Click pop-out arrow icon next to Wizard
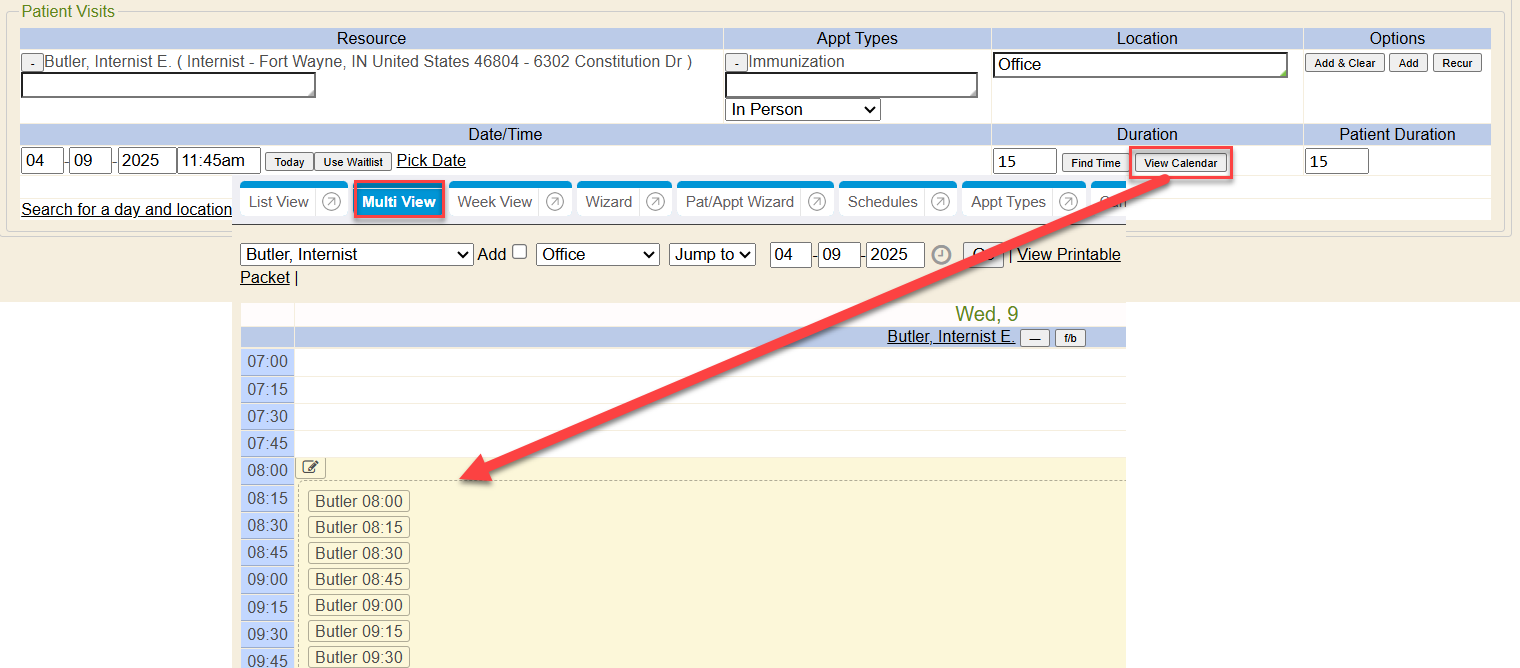Image resolution: width=1520 pixels, height=668 pixels. coord(655,202)
